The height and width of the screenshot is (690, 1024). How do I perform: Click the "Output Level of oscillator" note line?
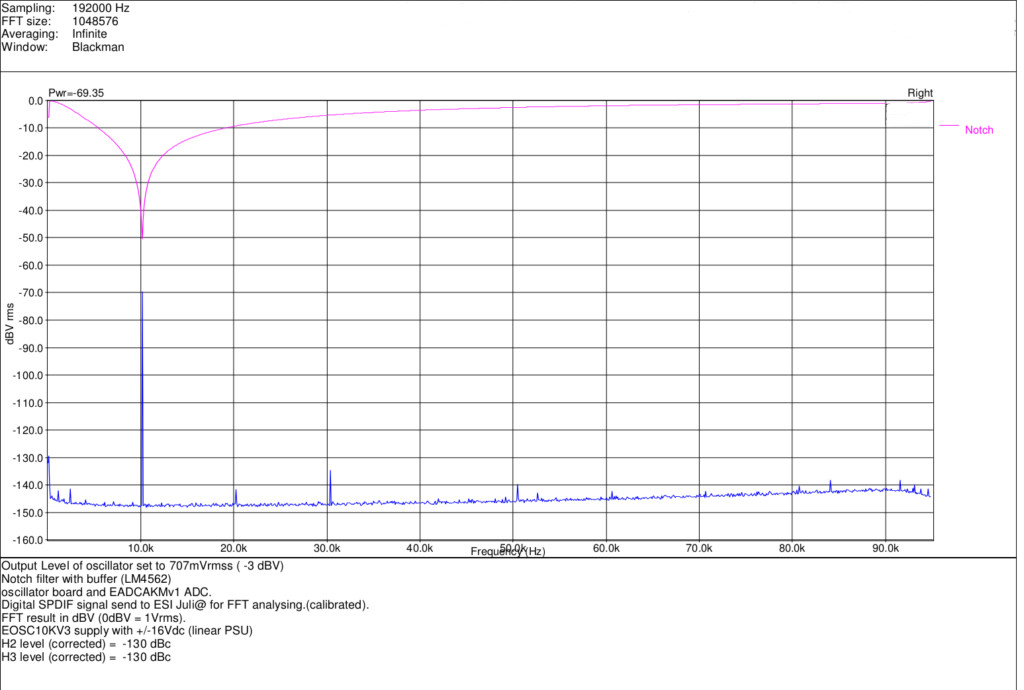coord(143,566)
